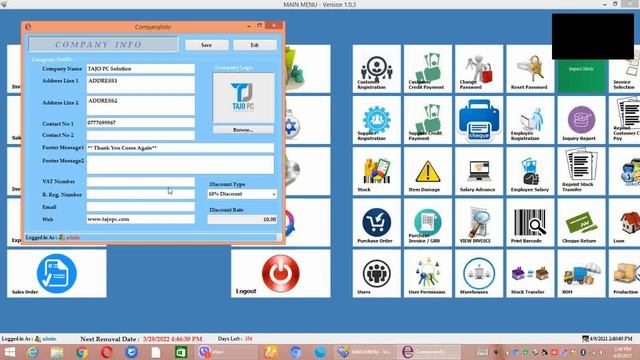Open the Warehouses tile
This screenshot has width=640, height=360.
(479, 273)
